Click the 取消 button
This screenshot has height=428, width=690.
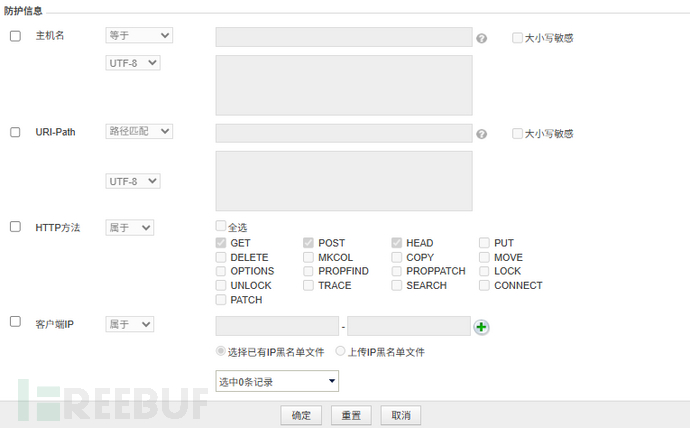[401, 415]
